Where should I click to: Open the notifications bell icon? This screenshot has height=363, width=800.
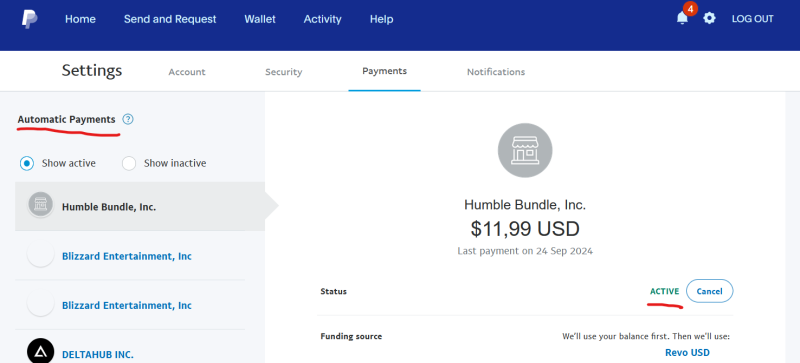682,18
